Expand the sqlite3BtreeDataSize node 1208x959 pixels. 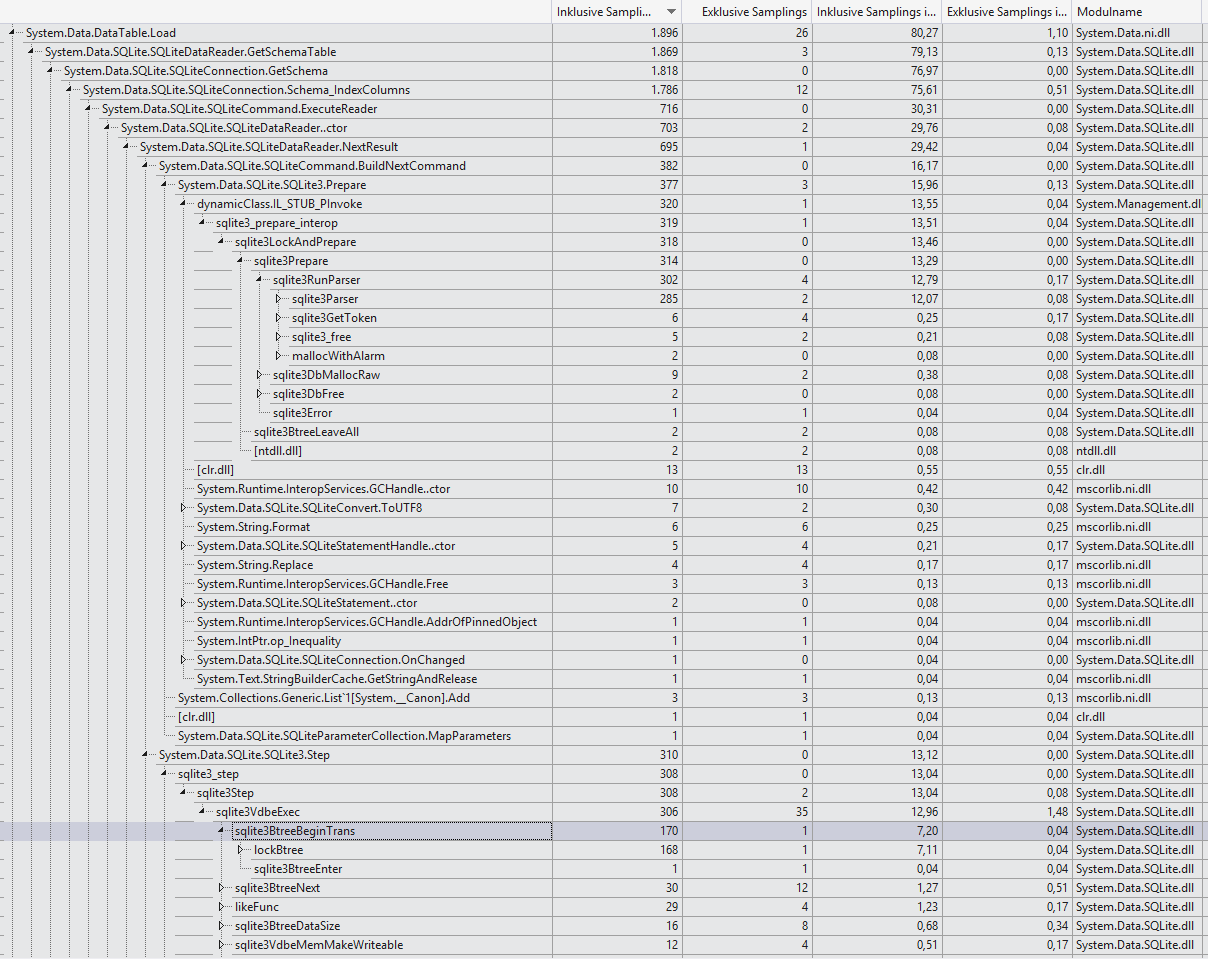pyautogui.click(x=222, y=926)
